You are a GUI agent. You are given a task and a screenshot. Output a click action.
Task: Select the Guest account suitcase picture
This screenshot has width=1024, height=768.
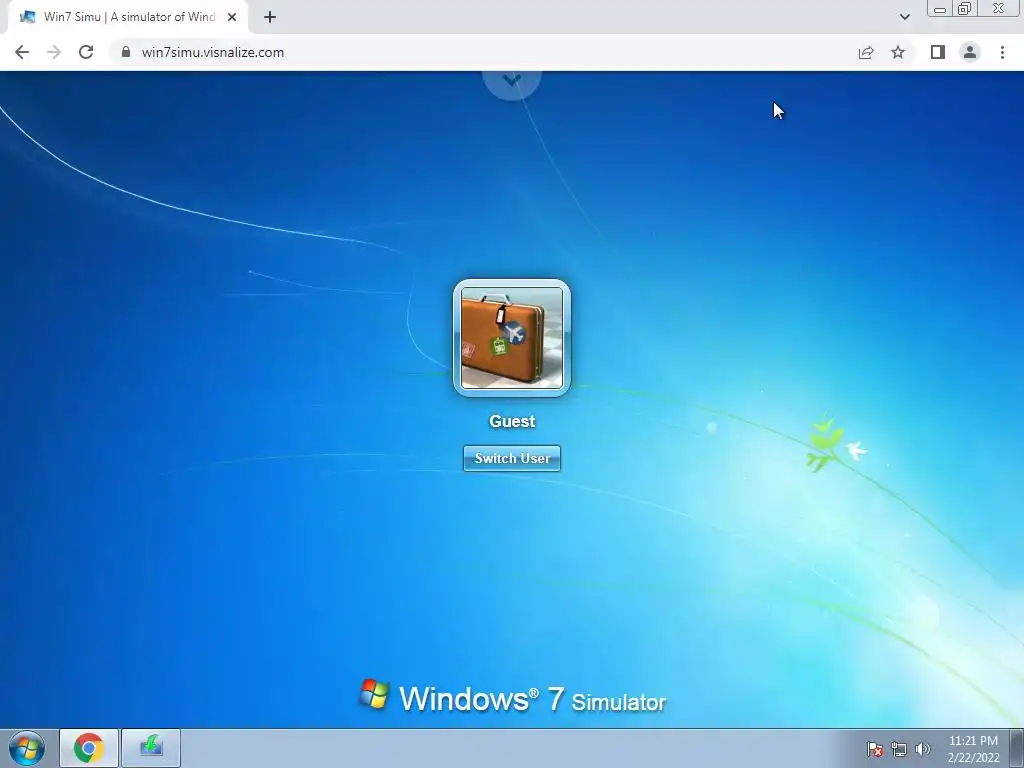pyautogui.click(x=512, y=338)
